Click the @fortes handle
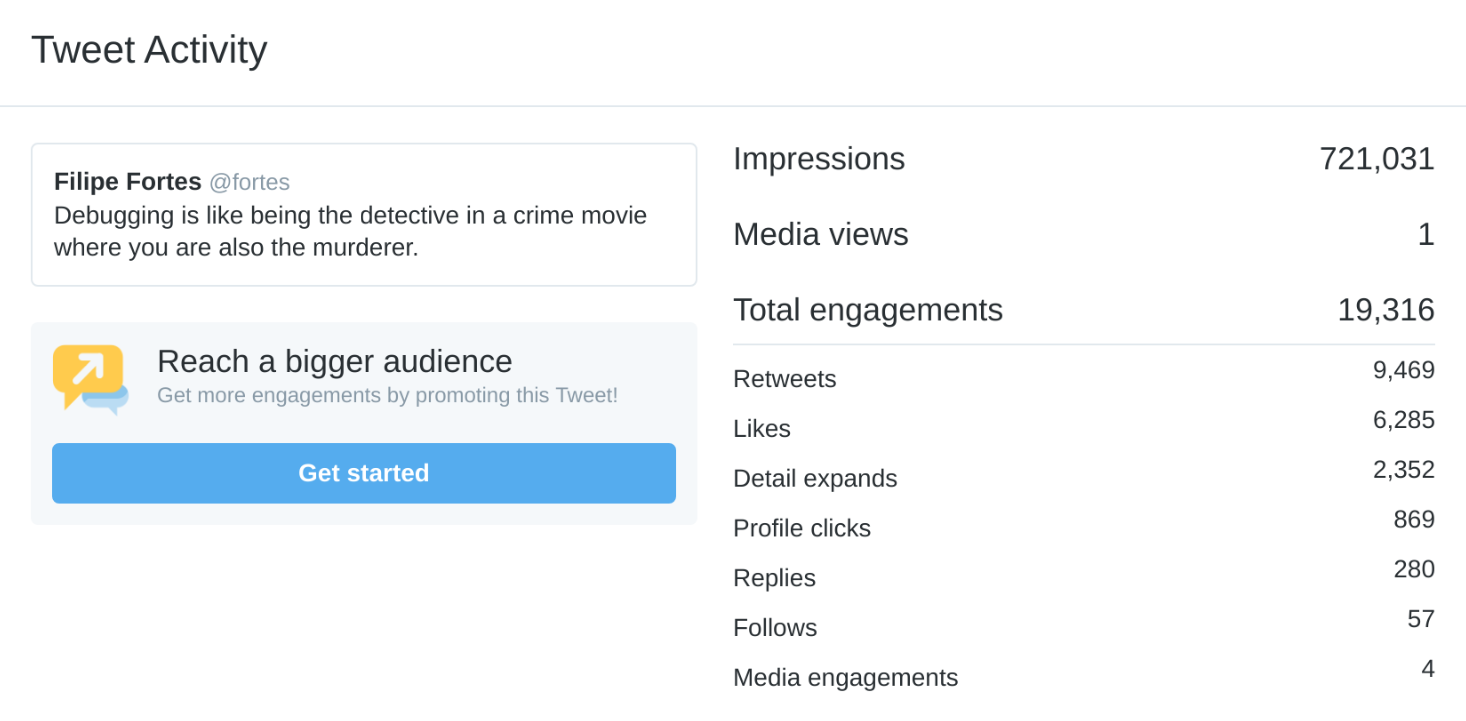Viewport: 1466px width, 721px height. [x=249, y=182]
